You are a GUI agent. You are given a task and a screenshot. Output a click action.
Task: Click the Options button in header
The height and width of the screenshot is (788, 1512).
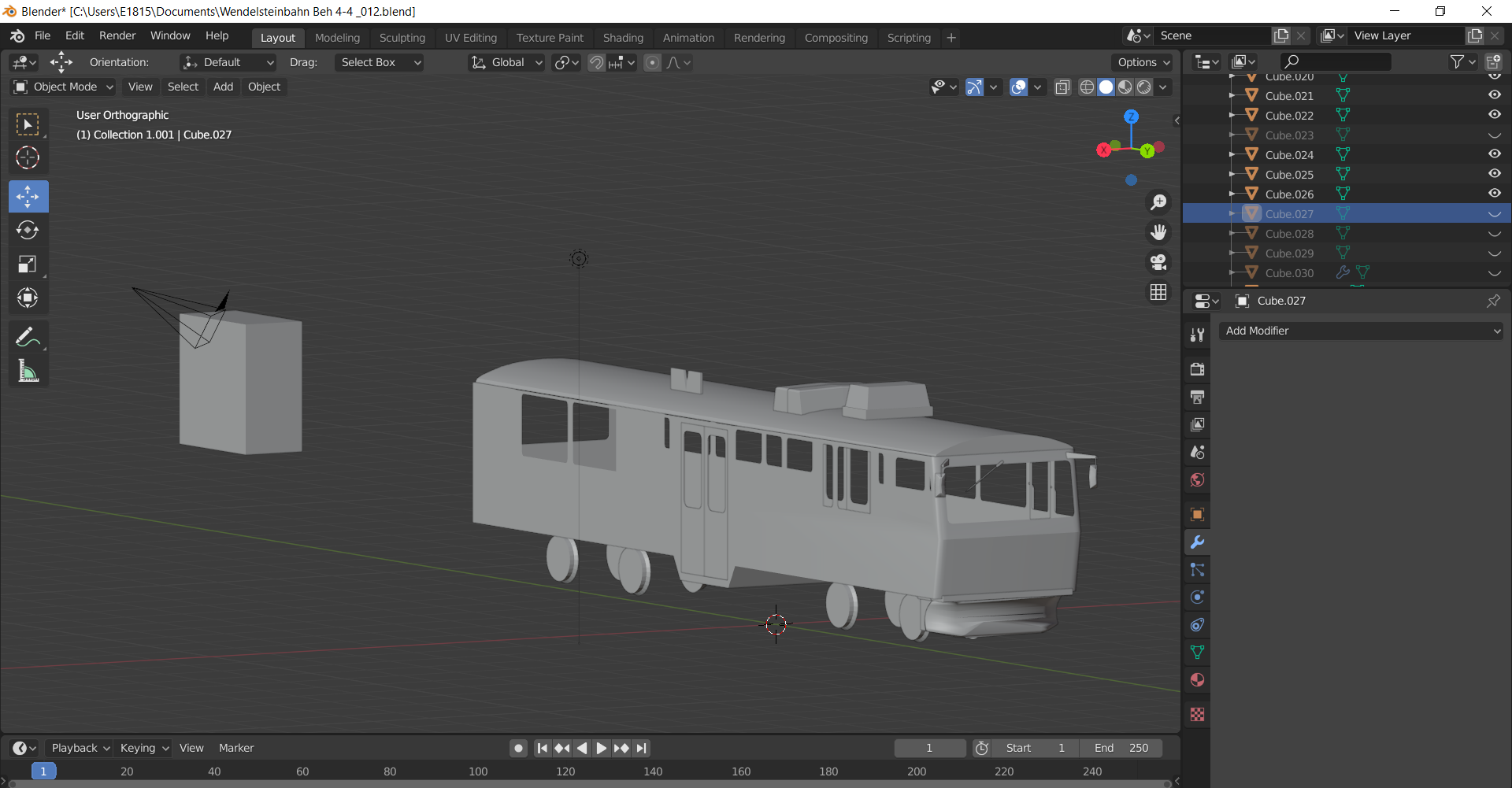tap(1143, 63)
